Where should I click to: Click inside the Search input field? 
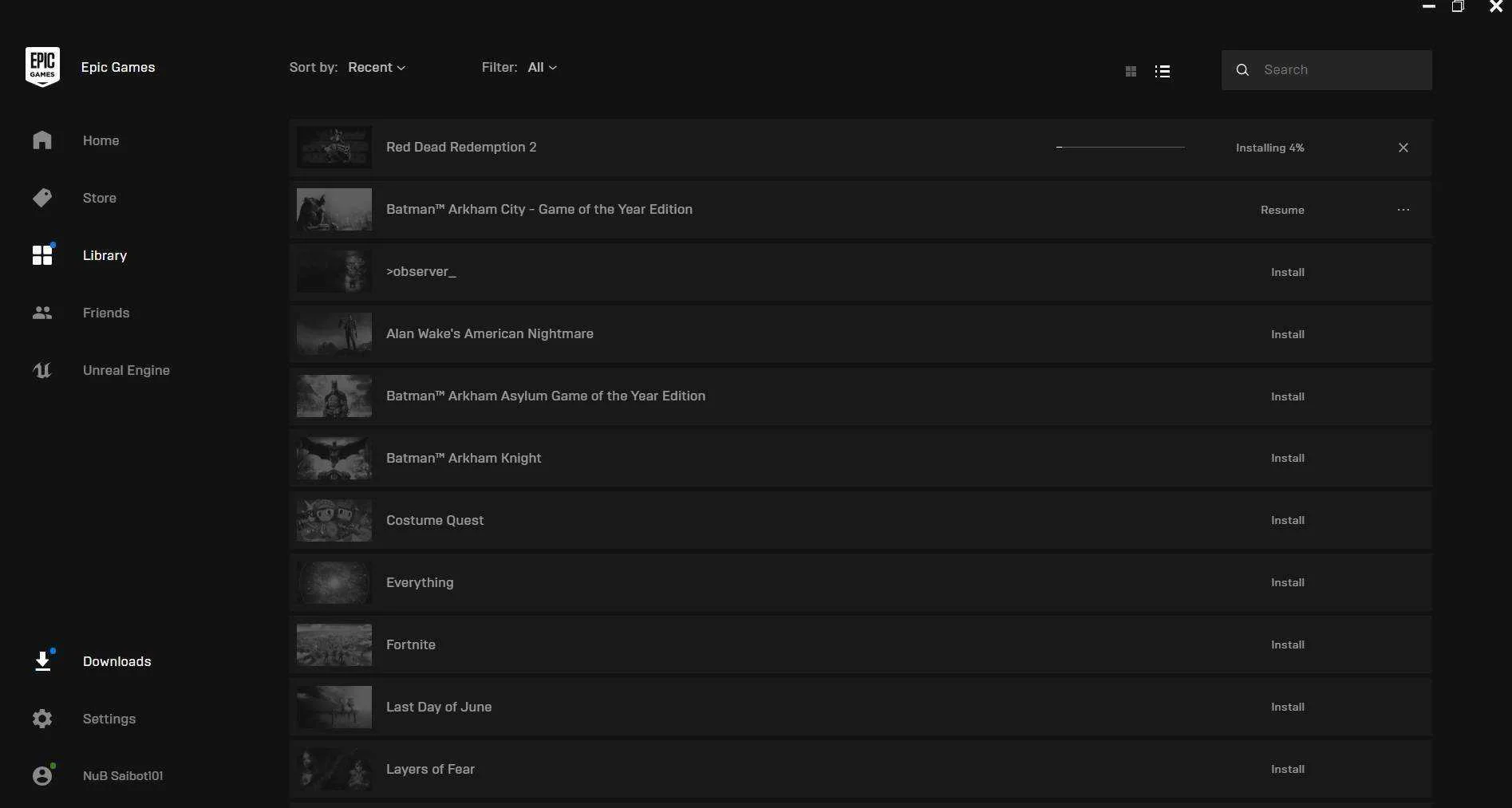[x=1327, y=70]
